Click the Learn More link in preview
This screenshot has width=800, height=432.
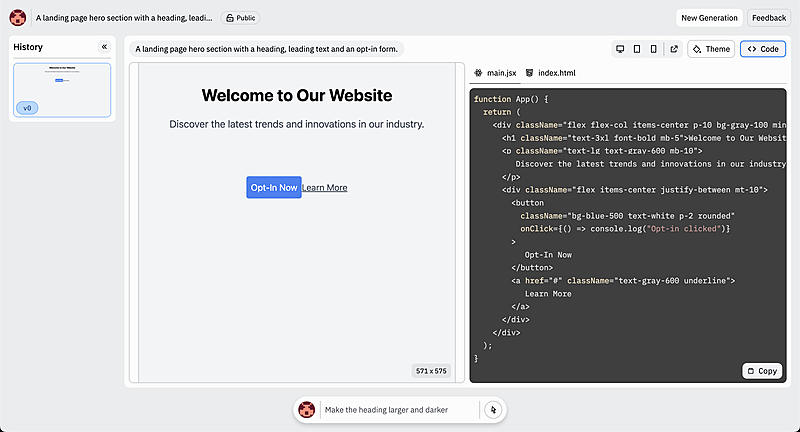pyautogui.click(x=324, y=187)
